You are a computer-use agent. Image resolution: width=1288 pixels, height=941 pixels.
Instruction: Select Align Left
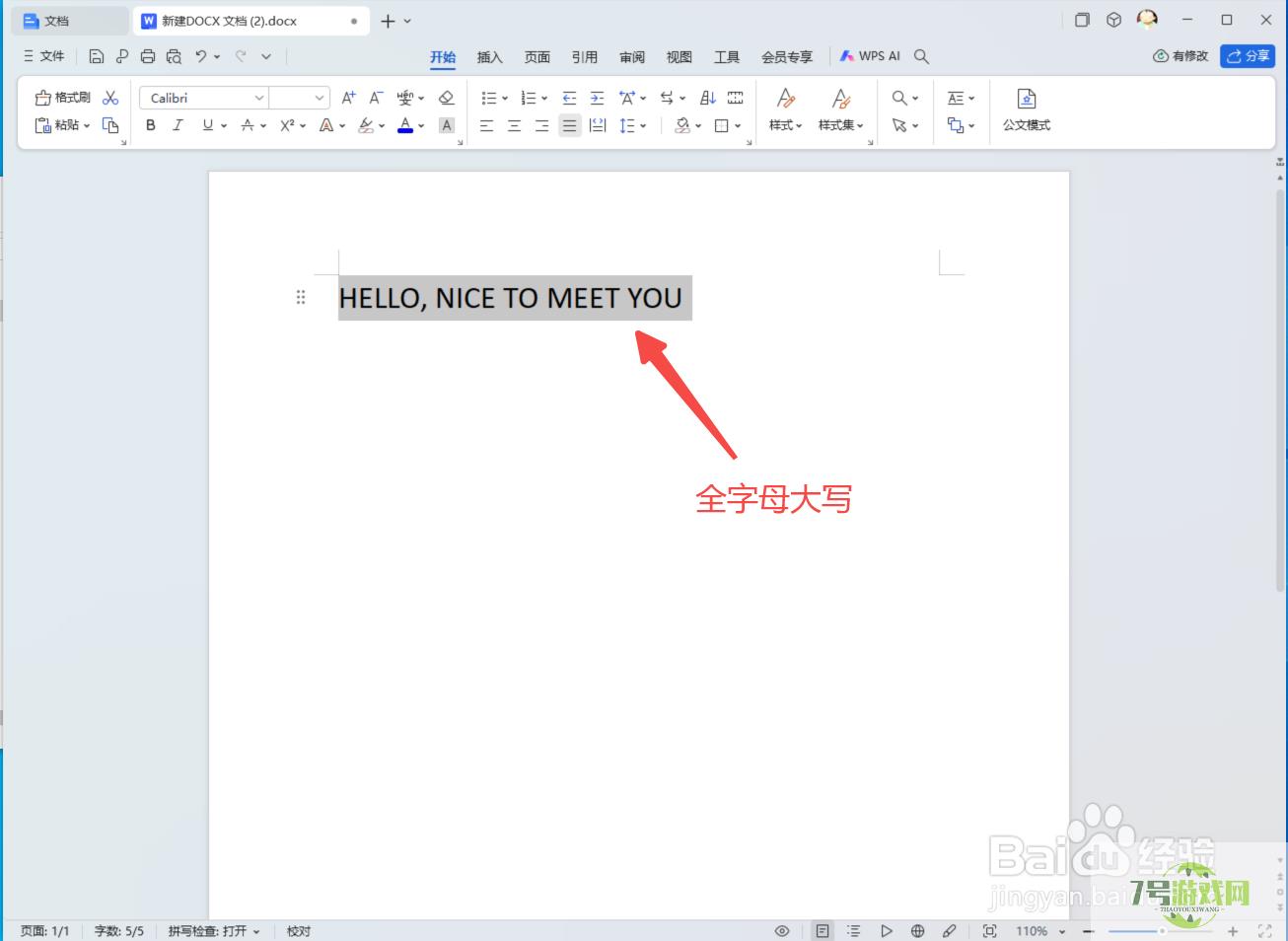pyautogui.click(x=486, y=125)
